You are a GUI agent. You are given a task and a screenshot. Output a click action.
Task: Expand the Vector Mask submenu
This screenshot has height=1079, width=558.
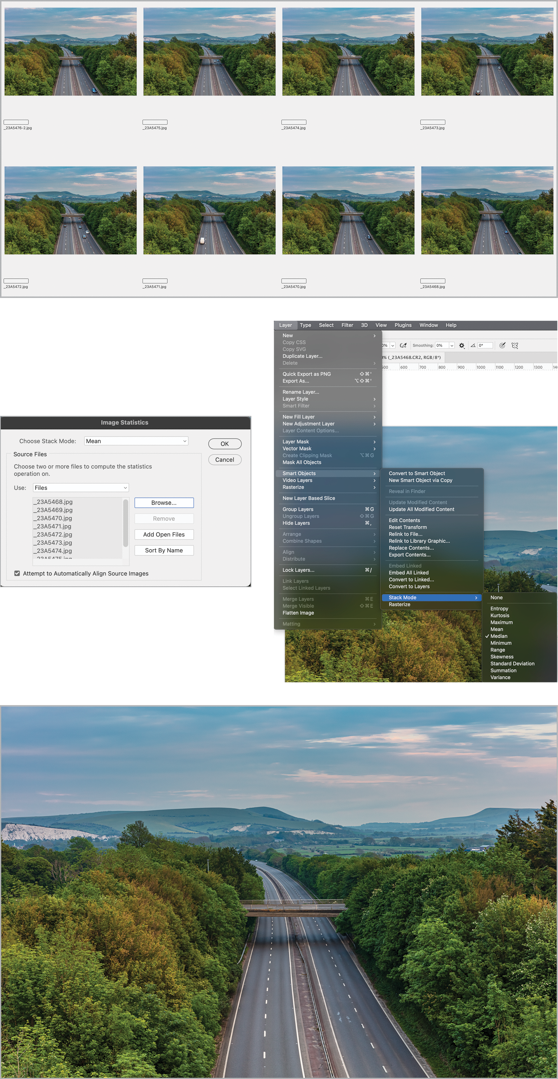click(328, 448)
